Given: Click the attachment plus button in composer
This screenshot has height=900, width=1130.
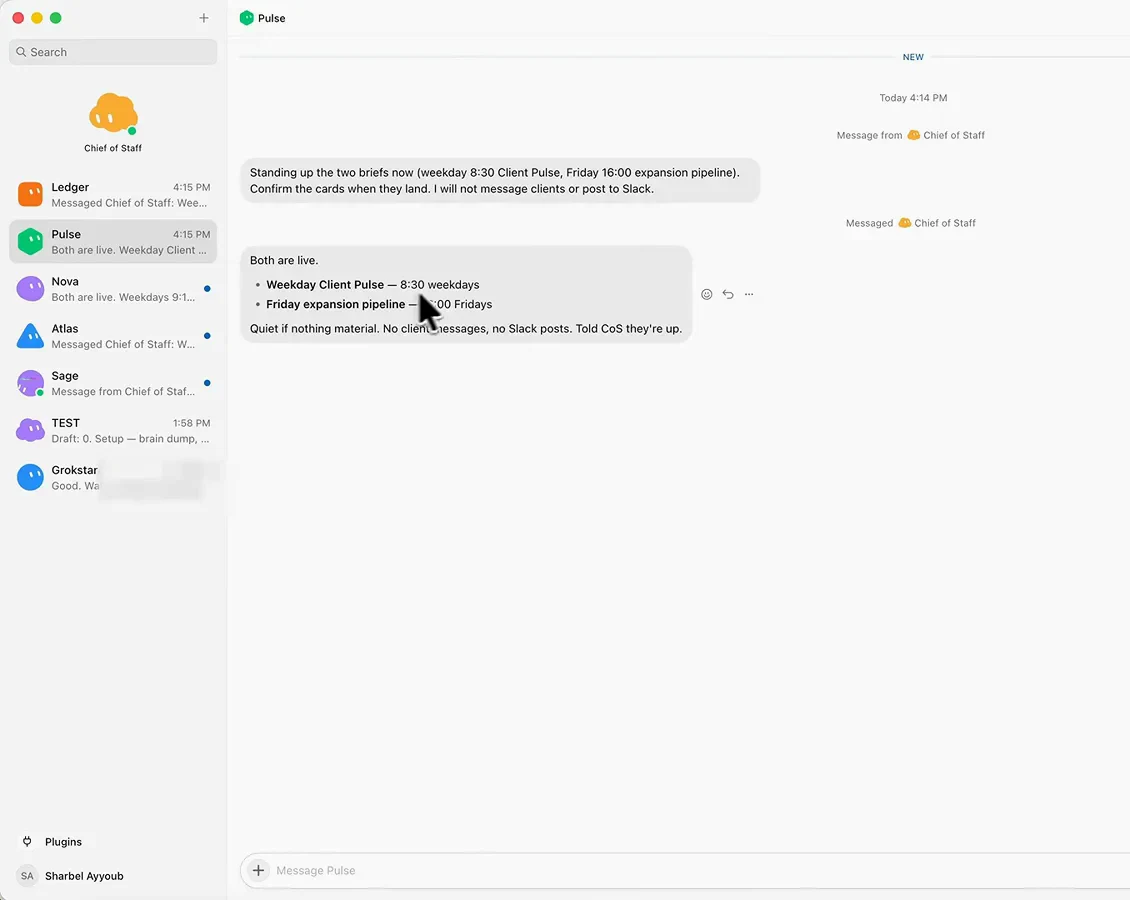Looking at the screenshot, I should (258, 870).
